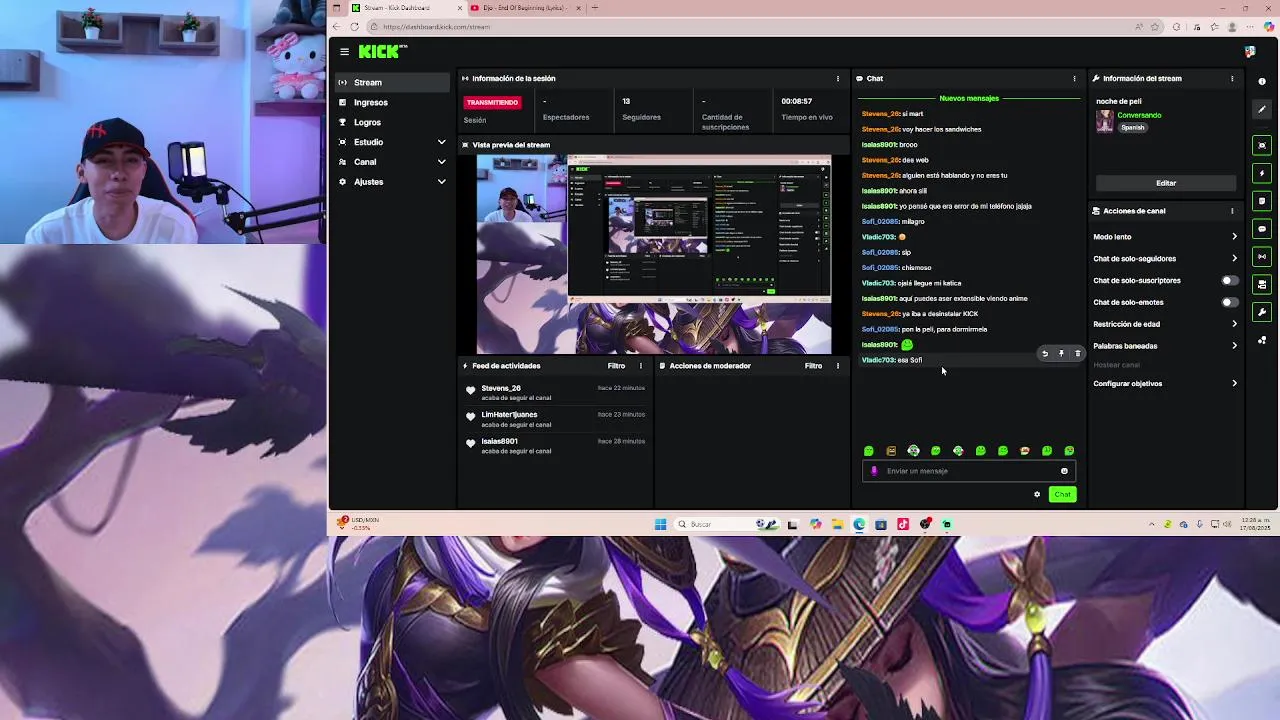Open Acciones de canal options menu

click(1232, 211)
